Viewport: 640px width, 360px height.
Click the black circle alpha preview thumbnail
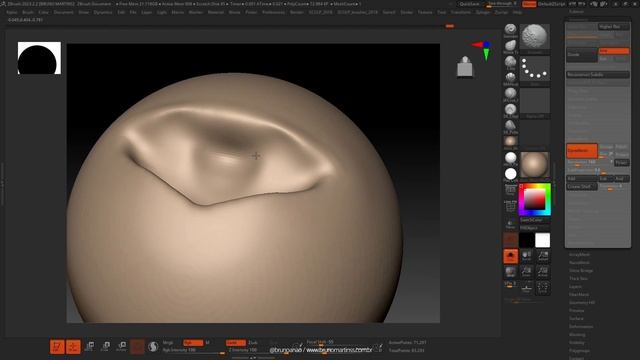pyautogui.click(x=39, y=58)
